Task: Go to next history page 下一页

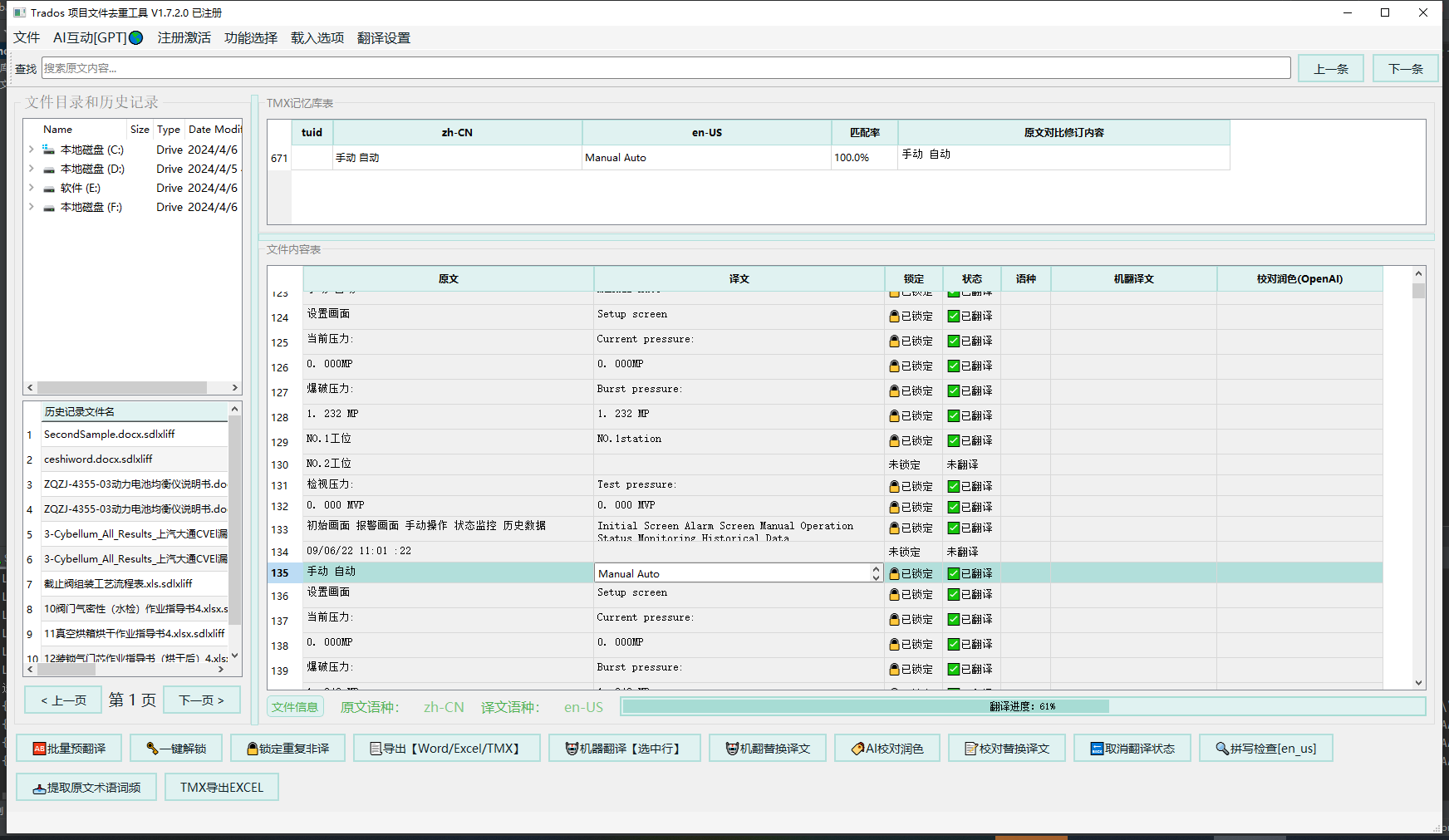Action: click(202, 700)
